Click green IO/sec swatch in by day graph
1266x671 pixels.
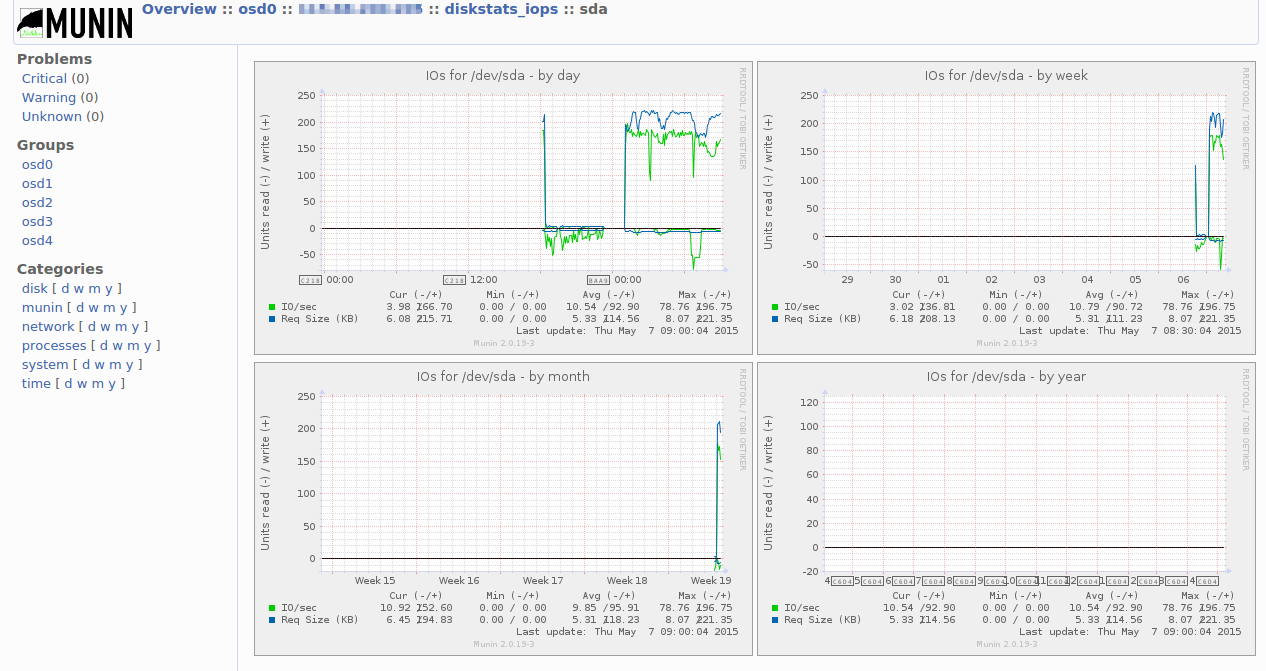272,307
